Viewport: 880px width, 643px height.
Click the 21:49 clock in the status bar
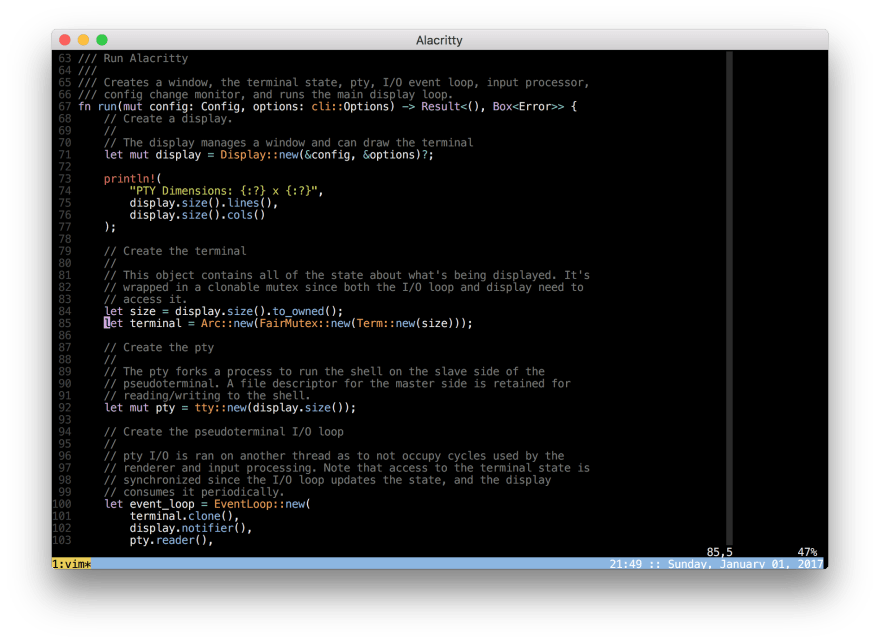[626, 565]
